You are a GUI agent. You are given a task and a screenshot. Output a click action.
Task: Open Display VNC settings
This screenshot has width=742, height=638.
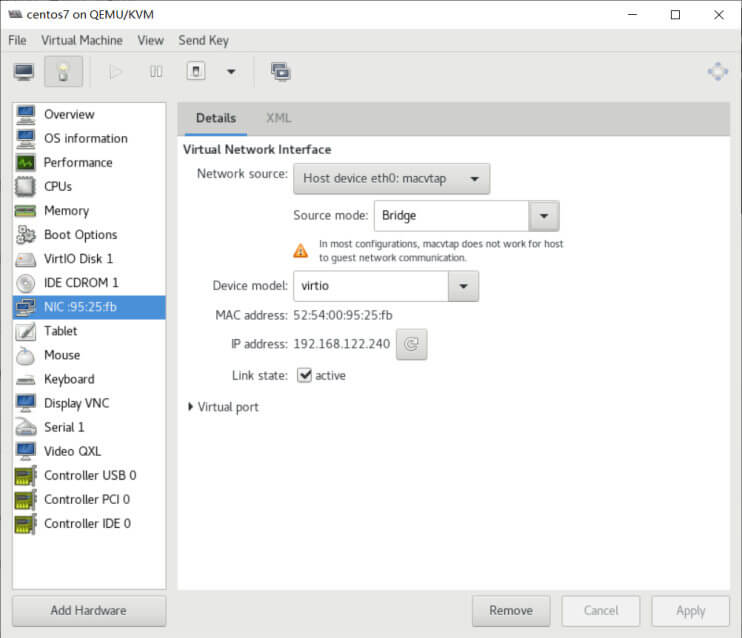89,403
